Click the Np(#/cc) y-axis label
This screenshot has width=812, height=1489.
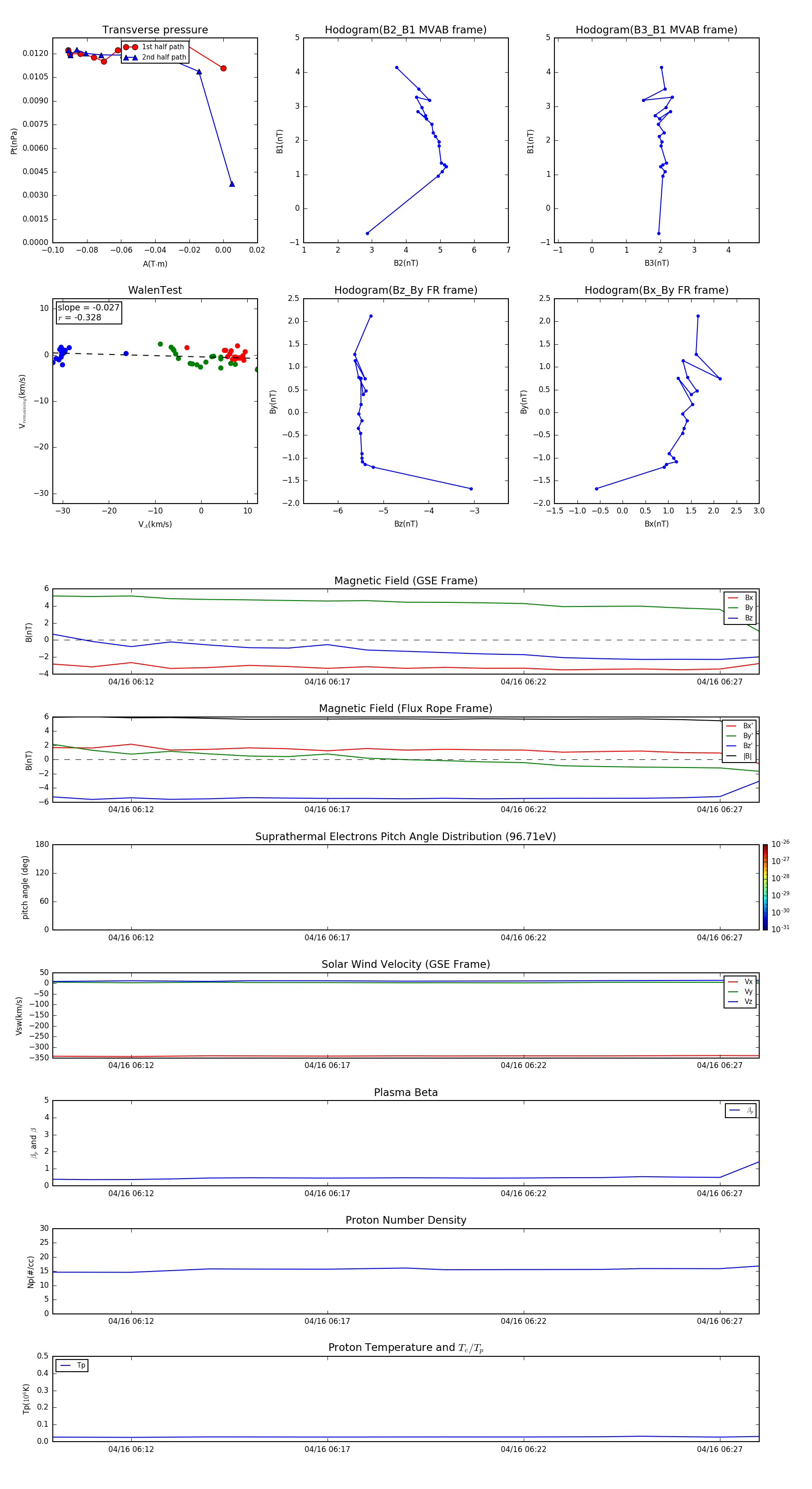click(x=31, y=1272)
